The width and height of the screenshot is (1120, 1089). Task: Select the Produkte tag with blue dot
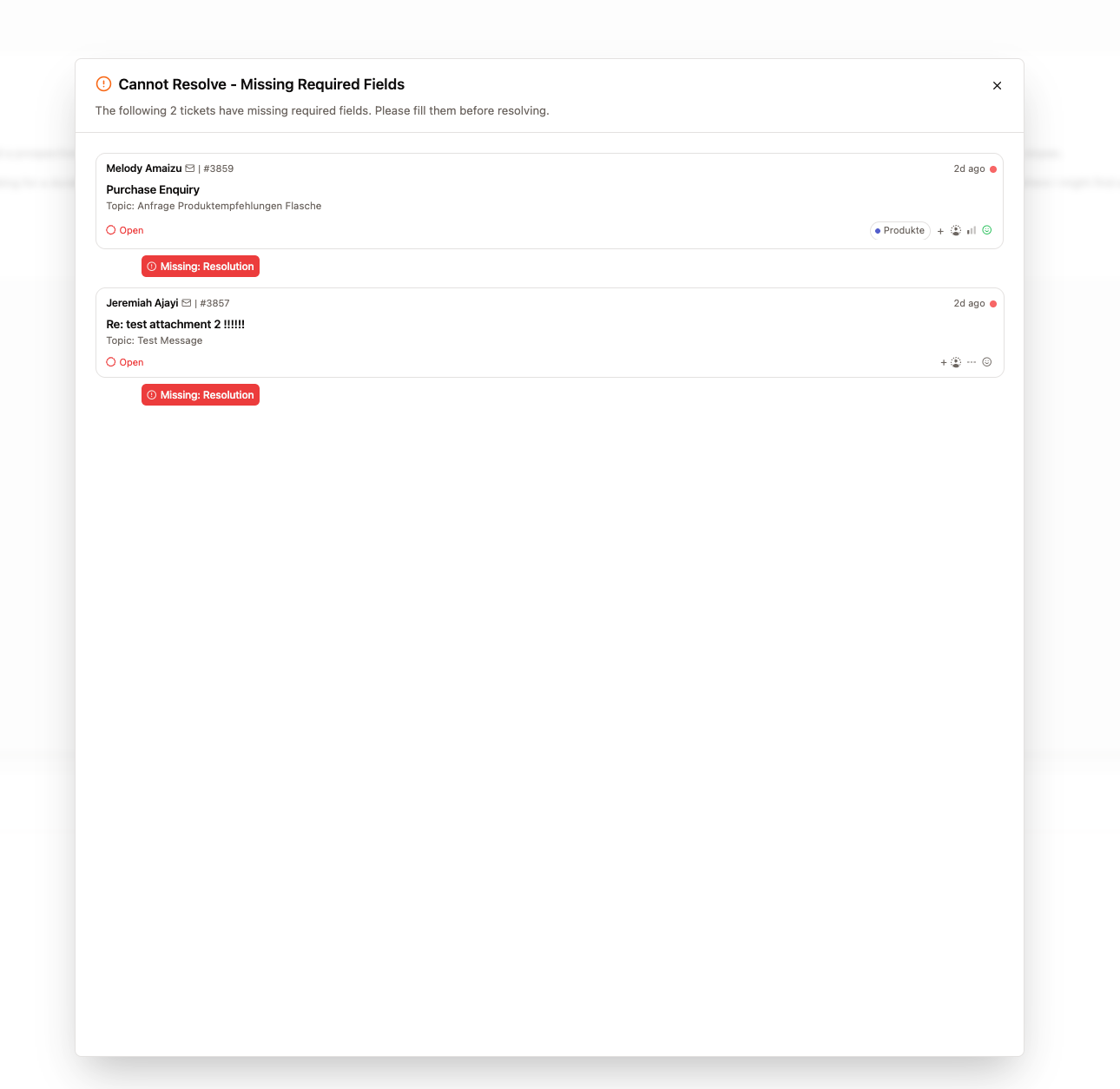point(899,230)
